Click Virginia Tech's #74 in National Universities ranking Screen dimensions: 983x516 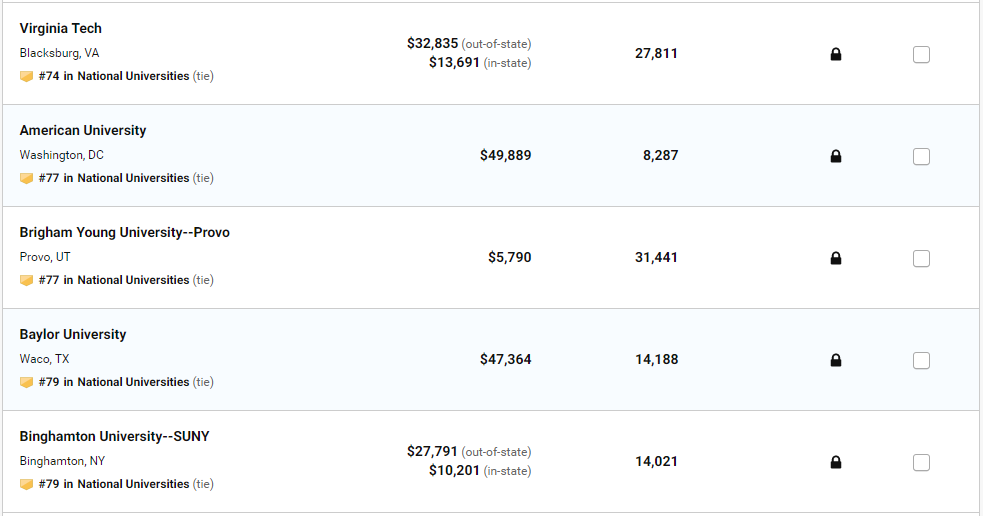(114, 76)
